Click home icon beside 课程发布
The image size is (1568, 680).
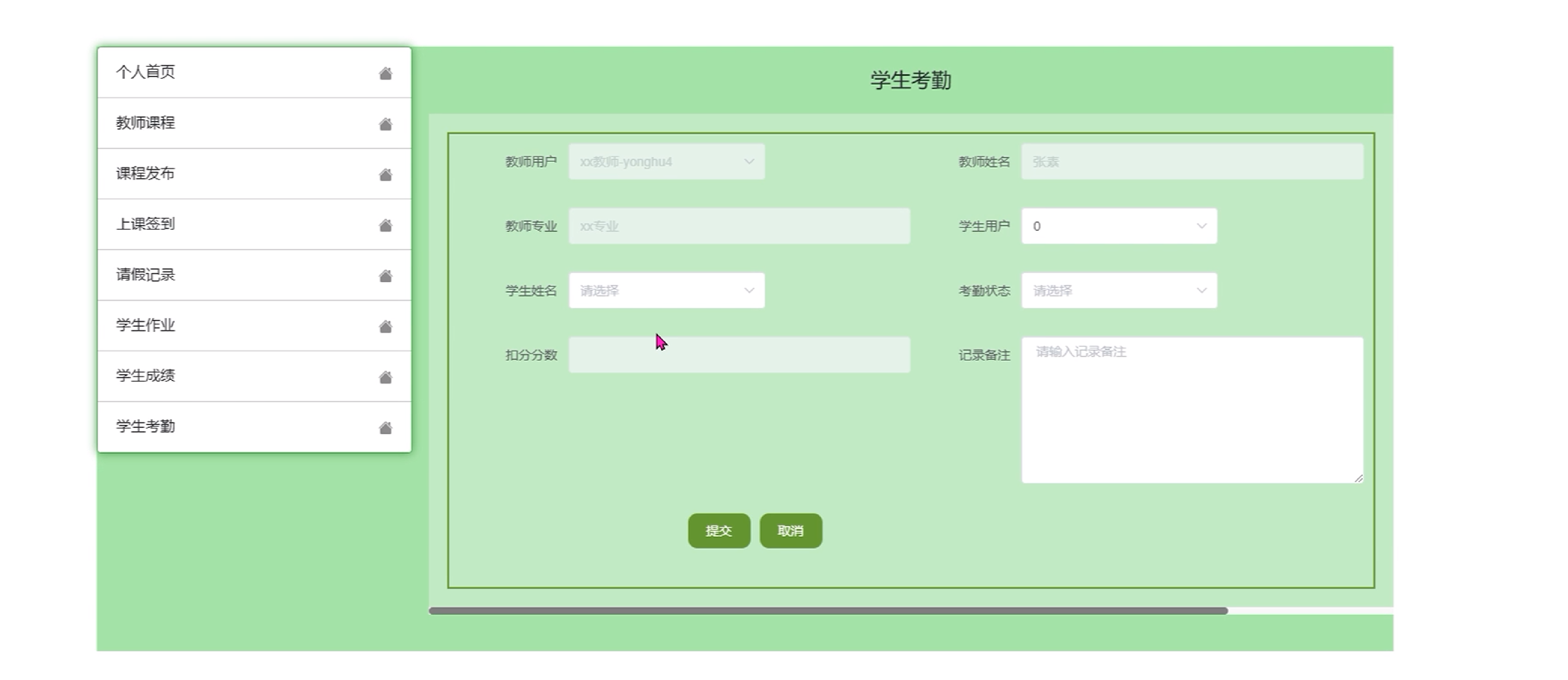point(385,175)
